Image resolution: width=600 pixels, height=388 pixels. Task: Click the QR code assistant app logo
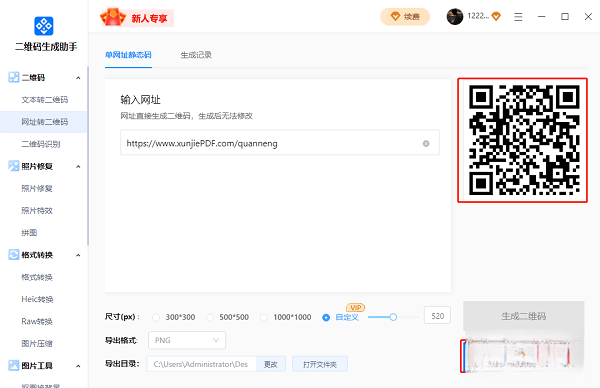pyautogui.click(x=44, y=26)
